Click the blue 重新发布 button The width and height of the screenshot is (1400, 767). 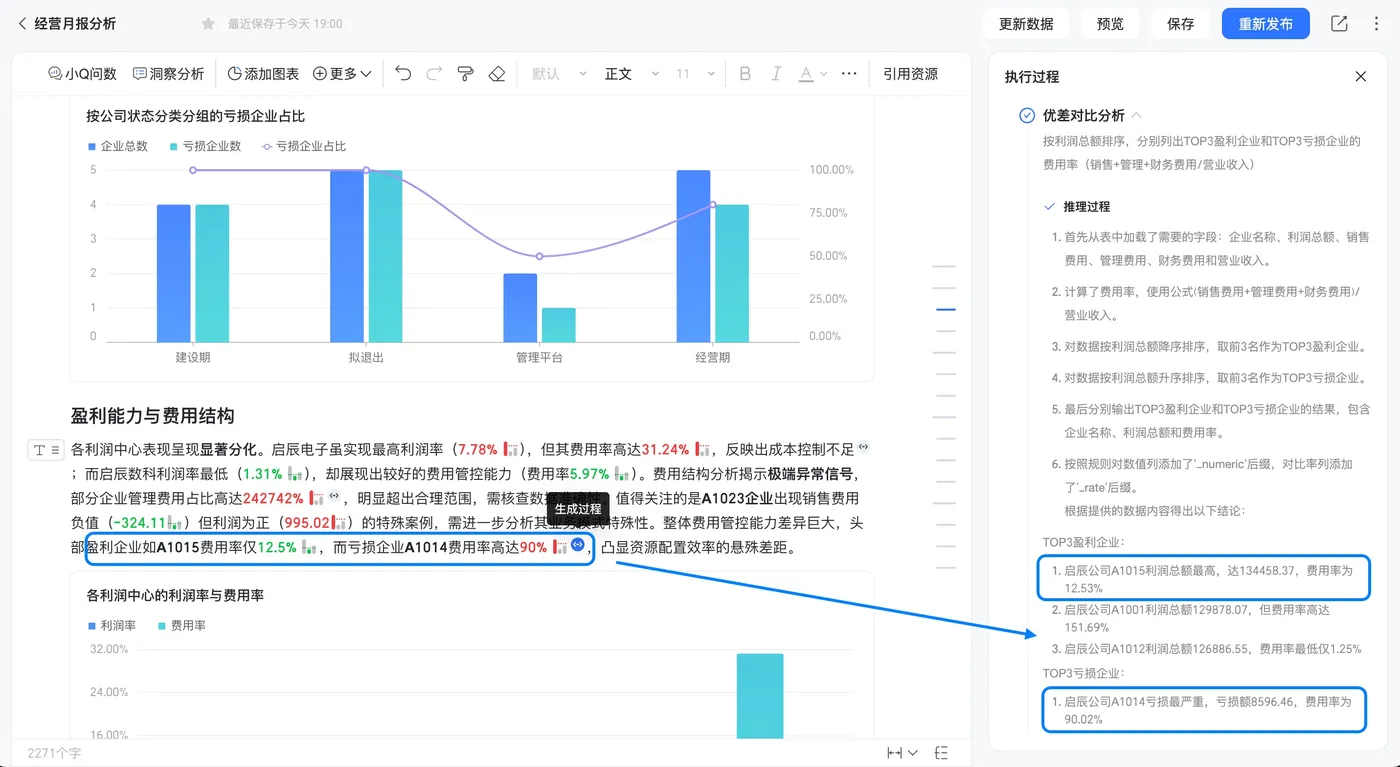(1266, 24)
